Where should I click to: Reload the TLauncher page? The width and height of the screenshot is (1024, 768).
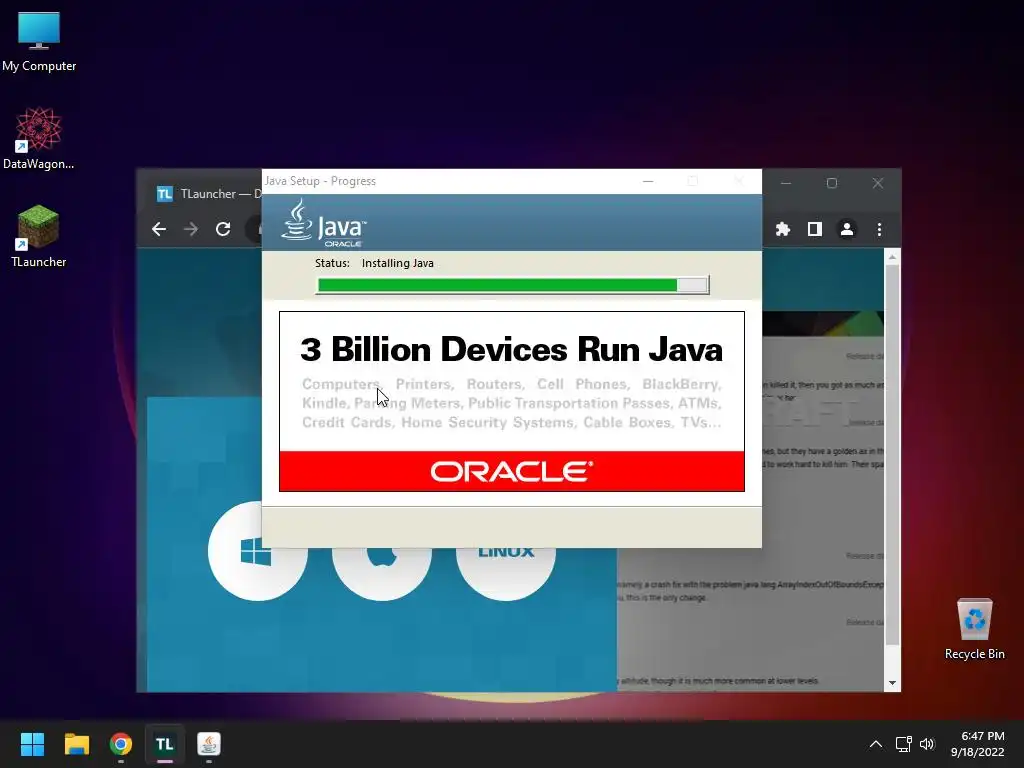click(x=223, y=229)
